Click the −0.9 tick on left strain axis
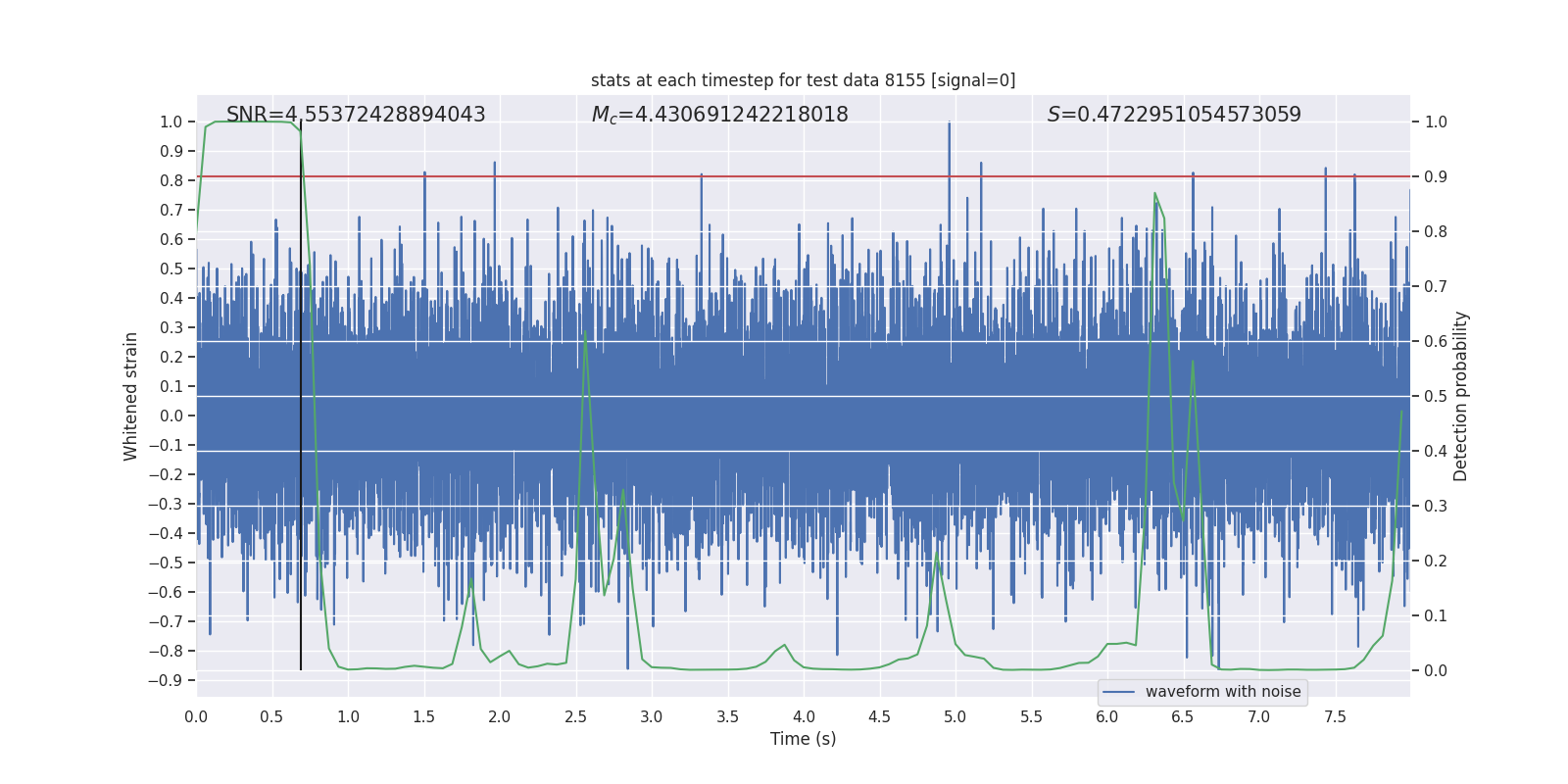 (167, 680)
